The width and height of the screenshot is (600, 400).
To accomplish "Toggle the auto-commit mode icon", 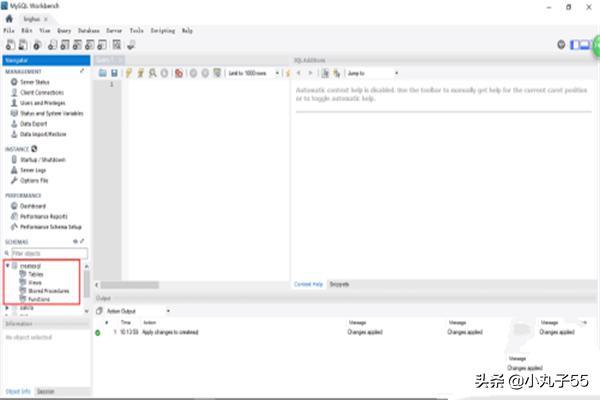I will click(217, 73).
